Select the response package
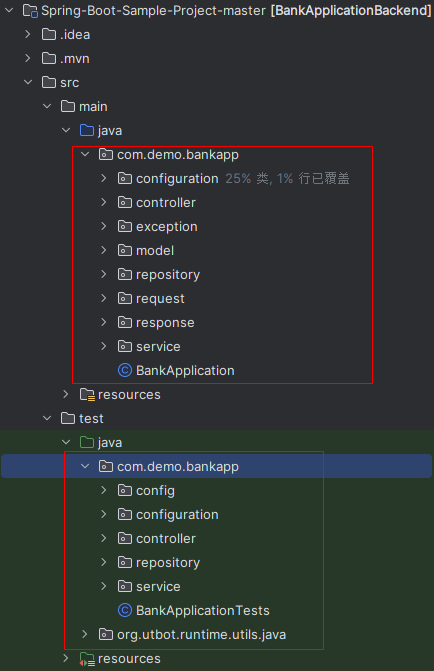The image size is (434, 671). 165,322
